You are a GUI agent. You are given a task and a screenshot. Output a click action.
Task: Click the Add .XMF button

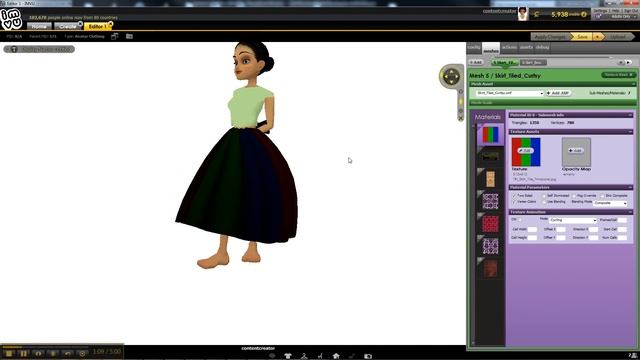[x=558, y=93]
